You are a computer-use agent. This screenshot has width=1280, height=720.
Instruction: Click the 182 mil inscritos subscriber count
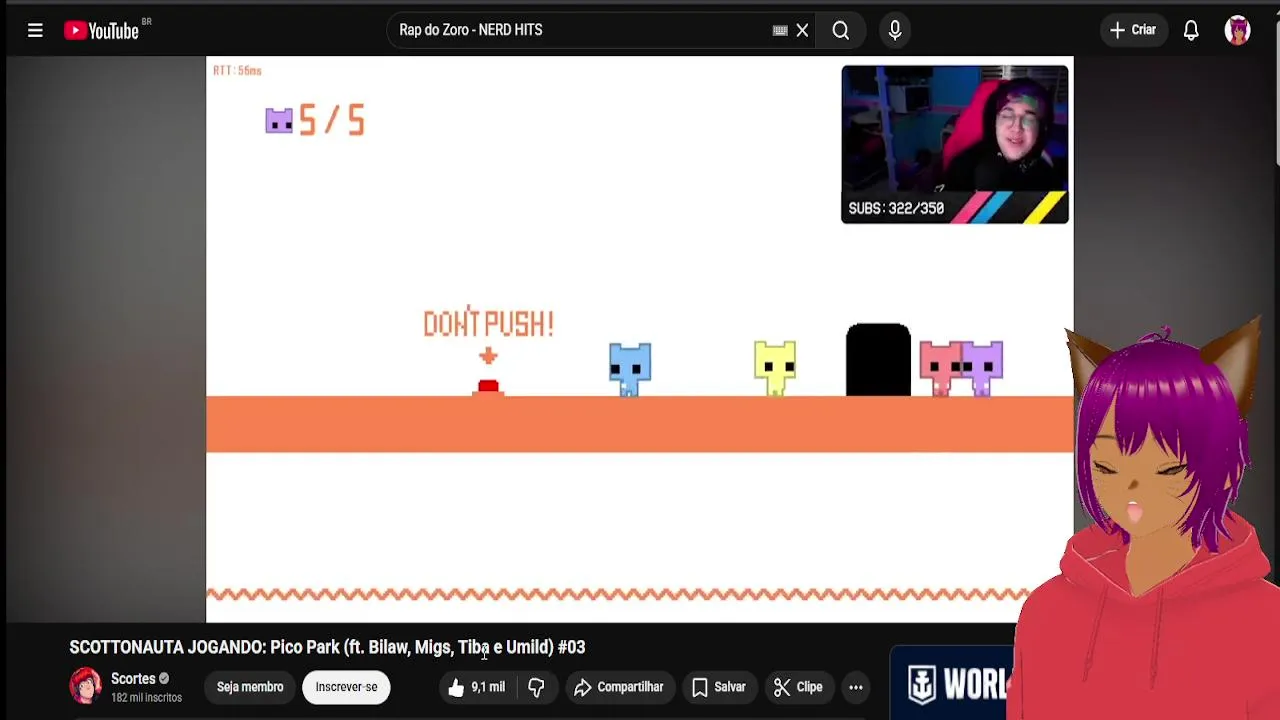point(146,698)
